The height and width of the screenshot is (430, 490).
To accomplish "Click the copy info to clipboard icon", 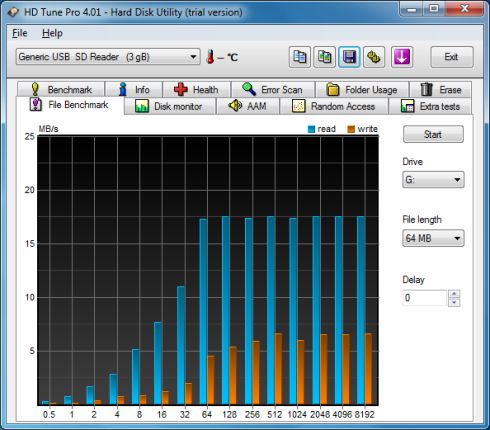I will coord(300,57).
